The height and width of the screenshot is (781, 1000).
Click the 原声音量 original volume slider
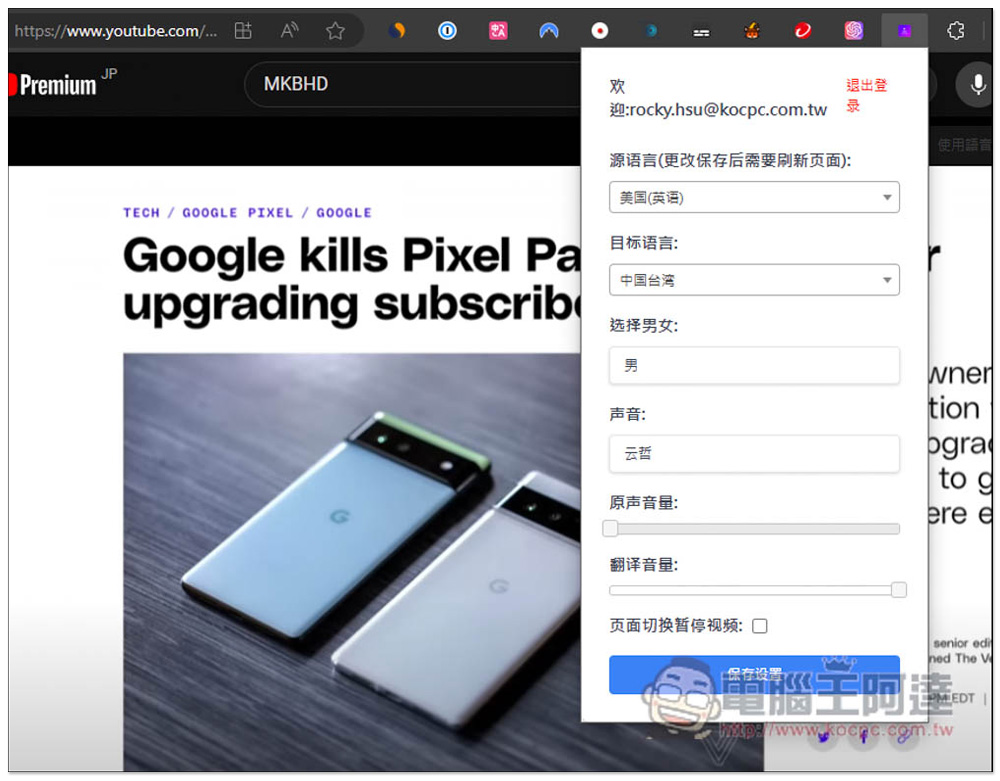[754, 528]
